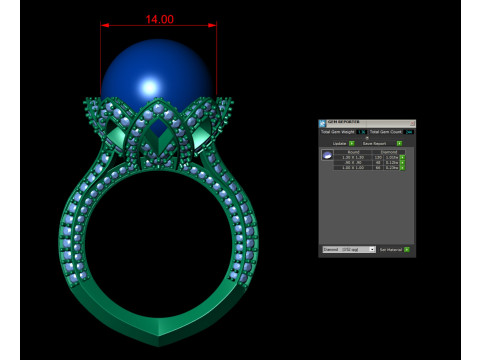Screen dimensions: 480x360
Task: Click the Total Gem Weight value field
Action: click(361, 132)
